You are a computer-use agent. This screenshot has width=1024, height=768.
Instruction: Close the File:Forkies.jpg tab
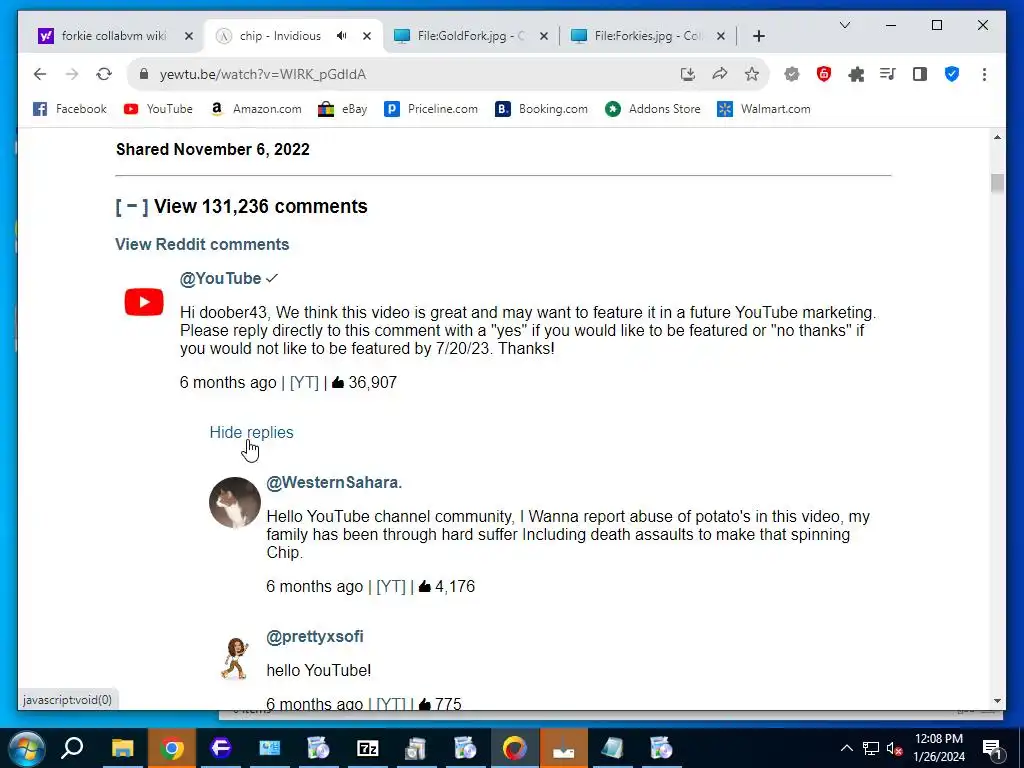[x=720, y=36]
